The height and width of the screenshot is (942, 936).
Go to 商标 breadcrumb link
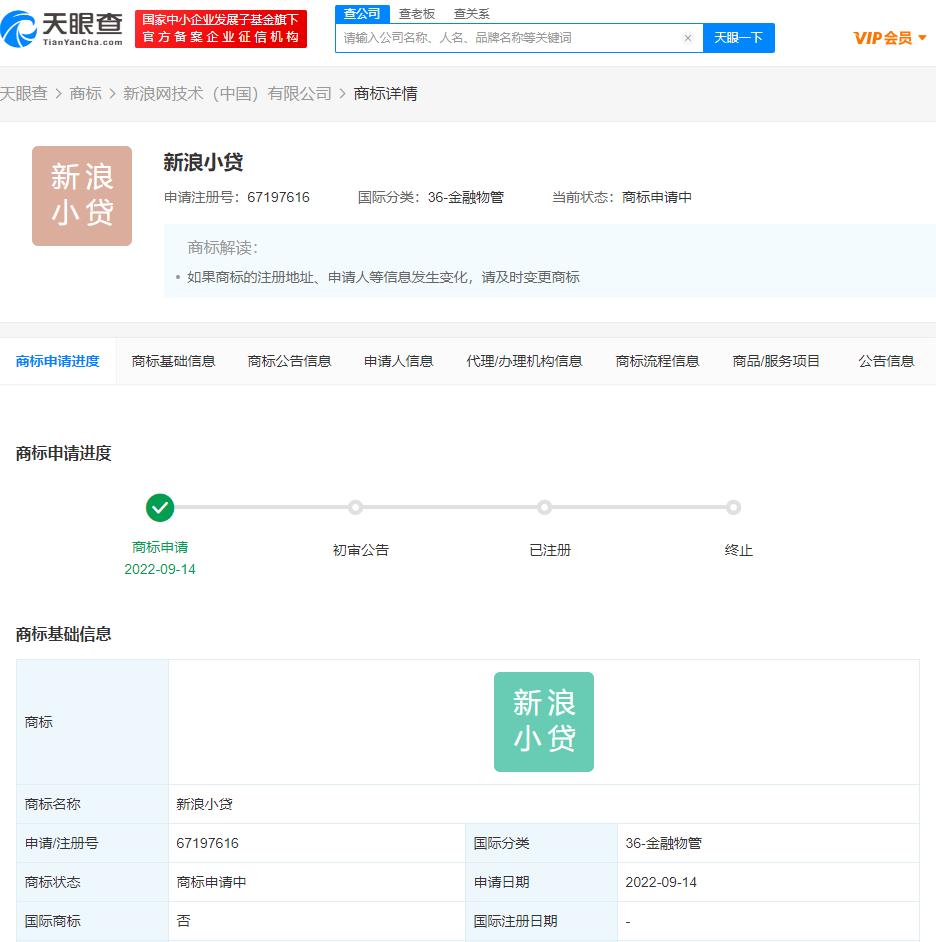(85, 94)
